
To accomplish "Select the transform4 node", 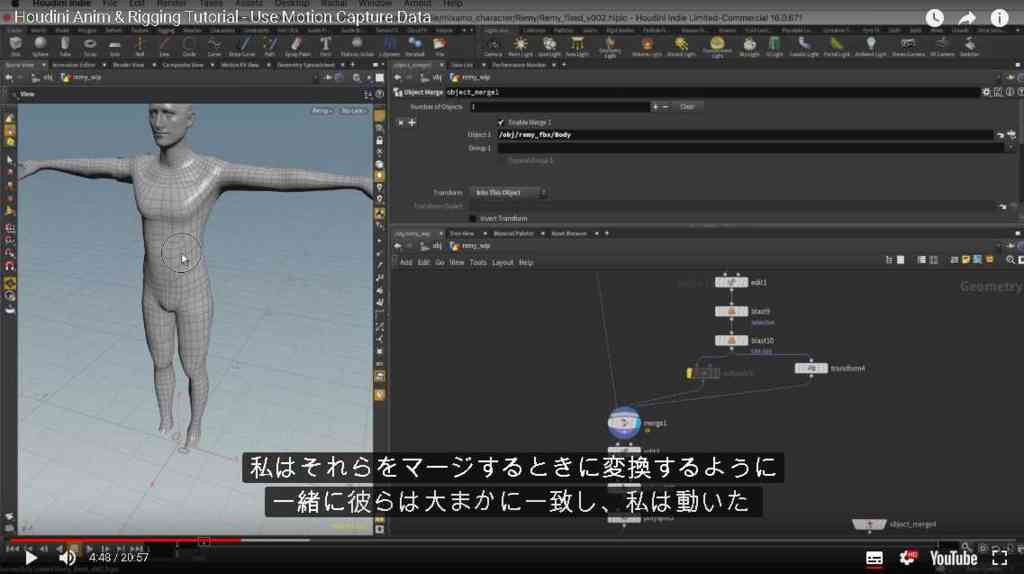I will click(811, 368).
